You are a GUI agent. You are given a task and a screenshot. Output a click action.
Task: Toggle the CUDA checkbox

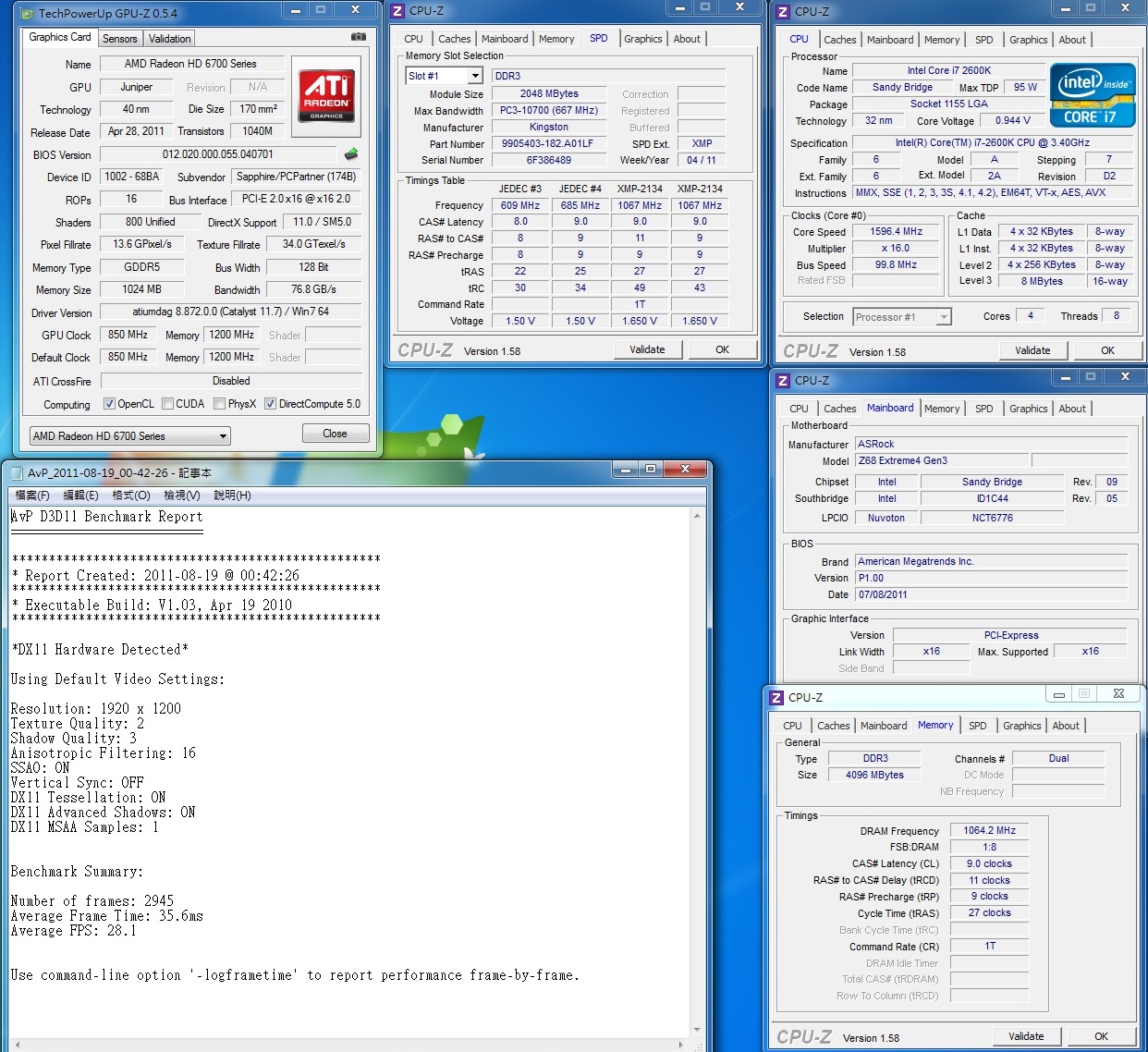(167, 404)
